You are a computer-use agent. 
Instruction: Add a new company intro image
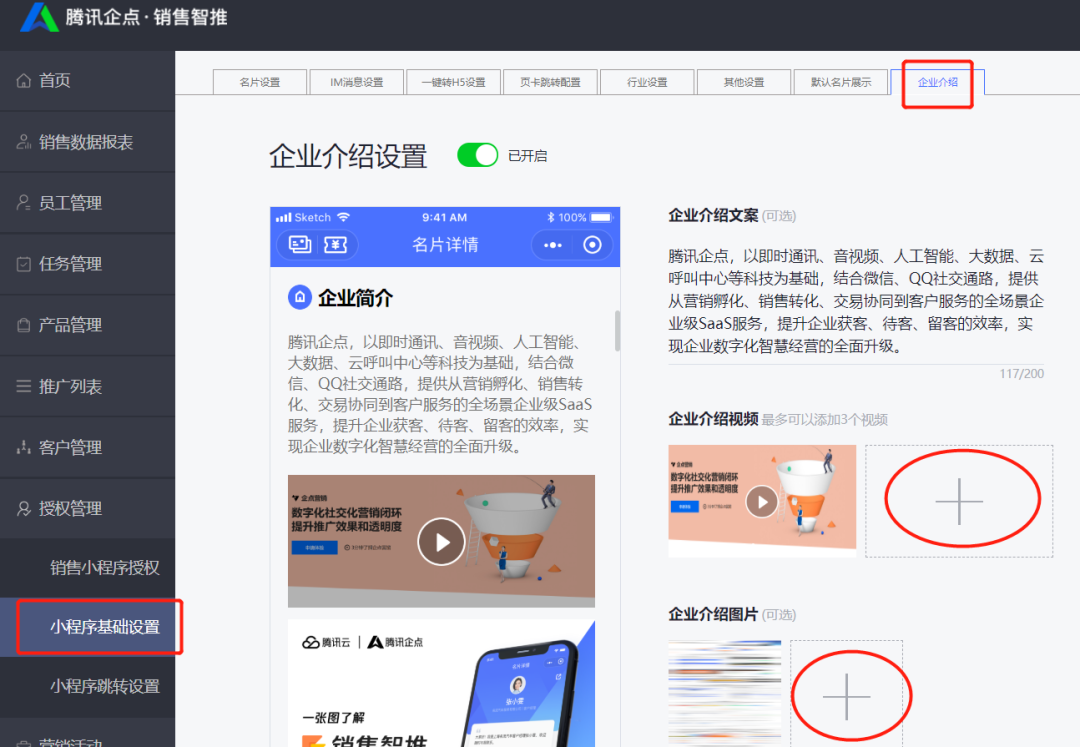846,695
